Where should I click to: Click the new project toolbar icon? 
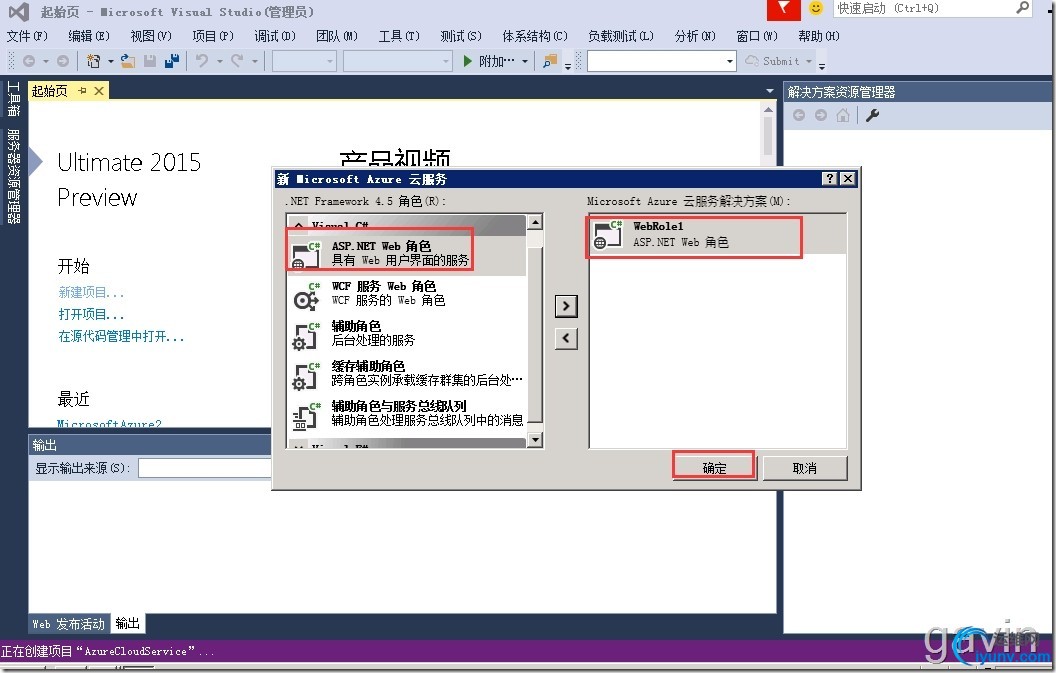click(x=94, y=61)
